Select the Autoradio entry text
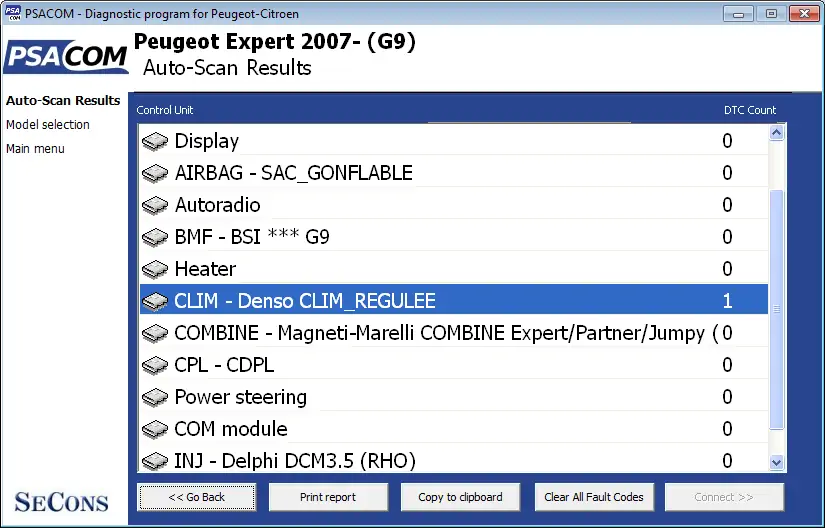The height and width of the screenshot is (528, 825). click(x=217, y=205)
